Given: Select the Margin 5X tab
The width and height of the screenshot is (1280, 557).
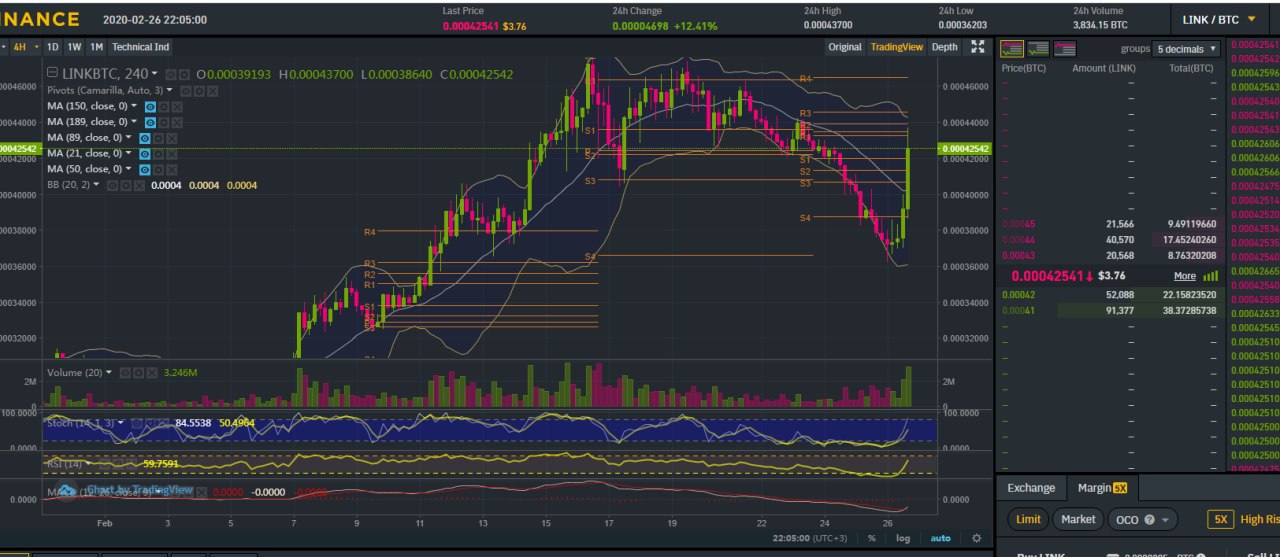Looking at the screenshot, I should click(x=1101, y=488).
